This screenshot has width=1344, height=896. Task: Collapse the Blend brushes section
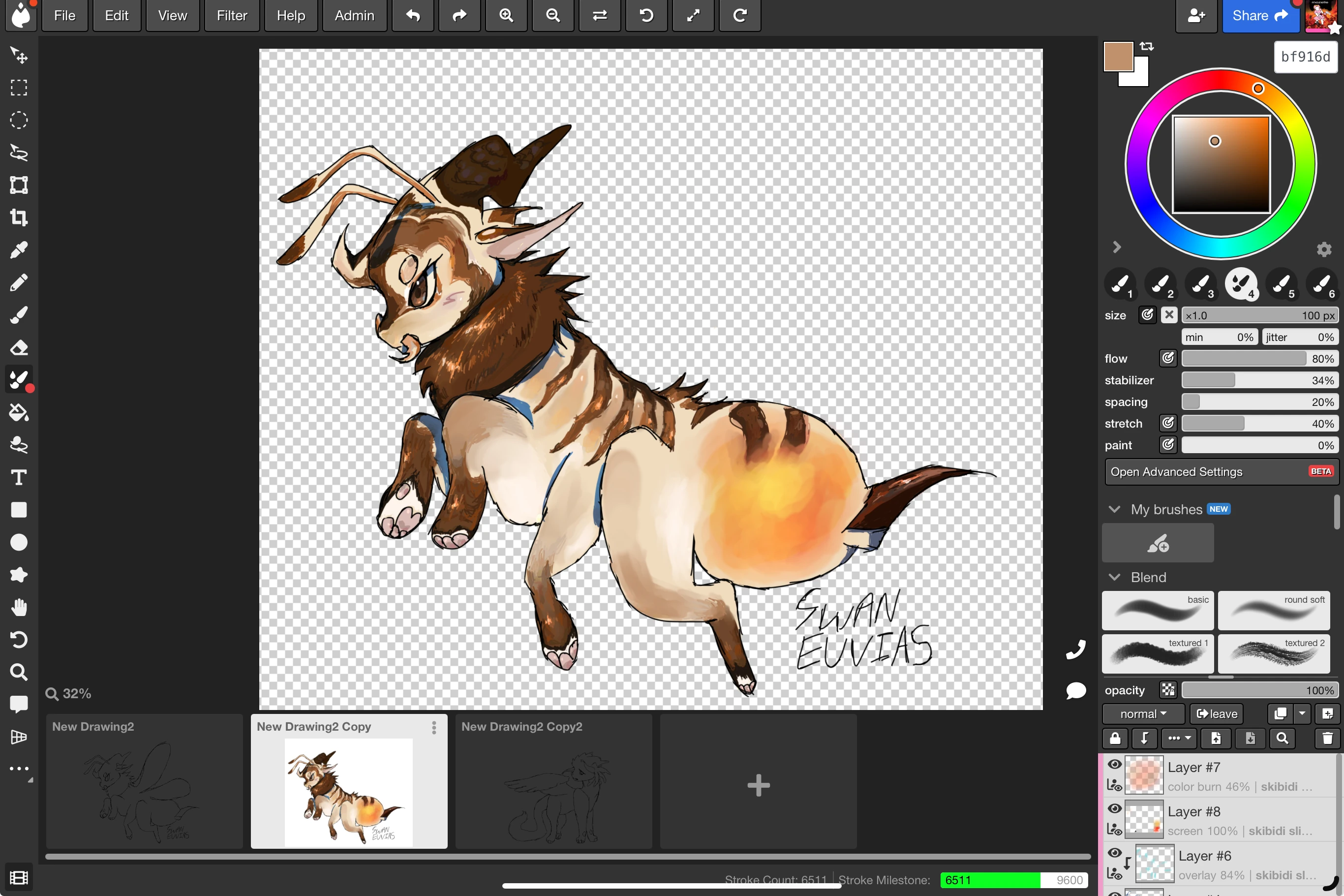click(x=1114, y=577)
